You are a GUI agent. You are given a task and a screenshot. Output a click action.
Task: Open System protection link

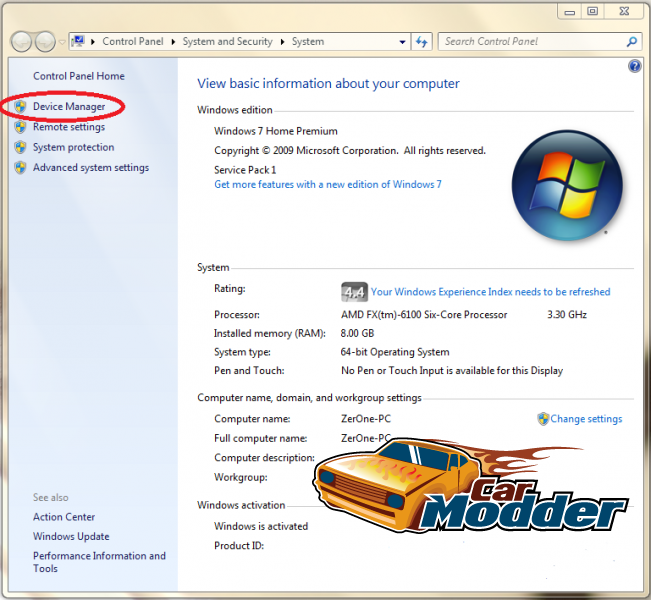[x=73, y=147]
